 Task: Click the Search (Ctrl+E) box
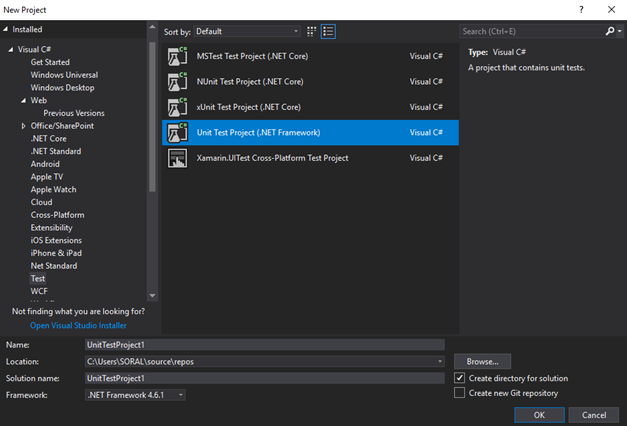coord(532,31)
